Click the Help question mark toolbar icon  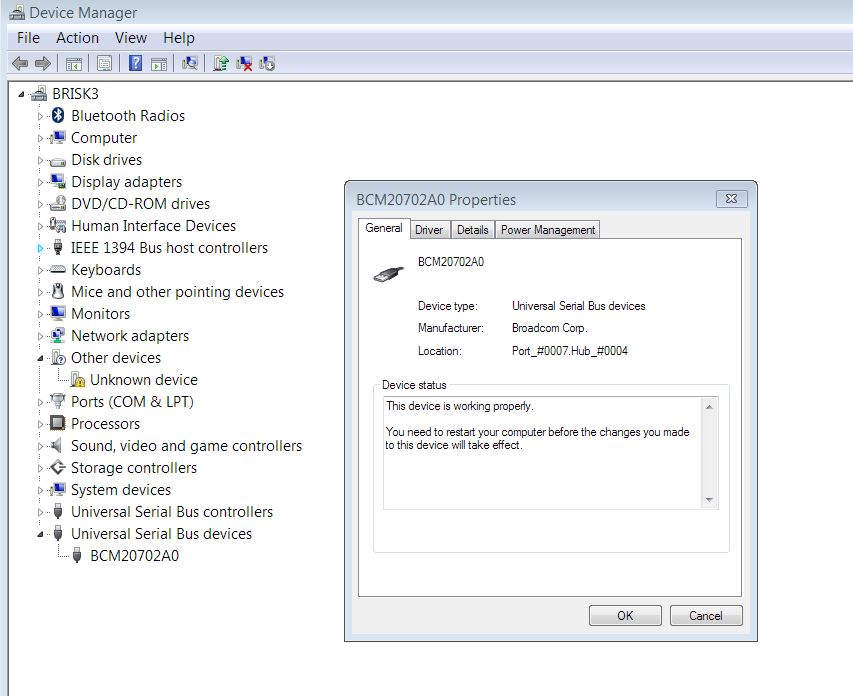click(135, 63)
